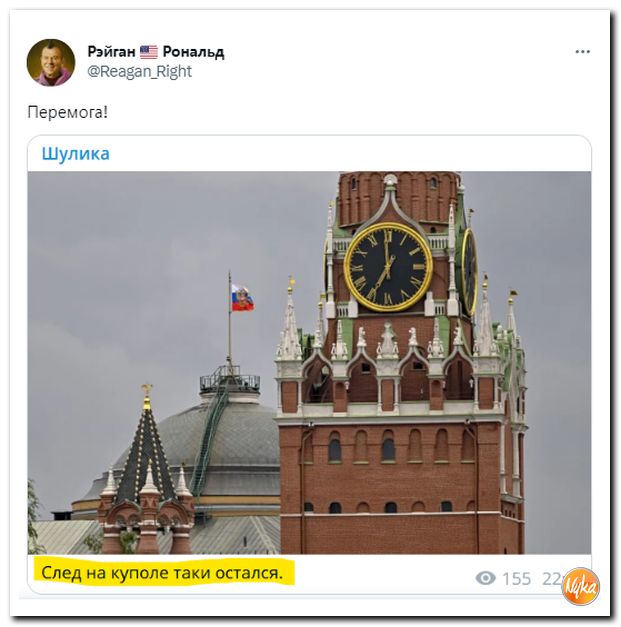Select the tweet text Перемога!
This screenshot has width=621, height=627.
pyautogui.click(x=68, y=112)
